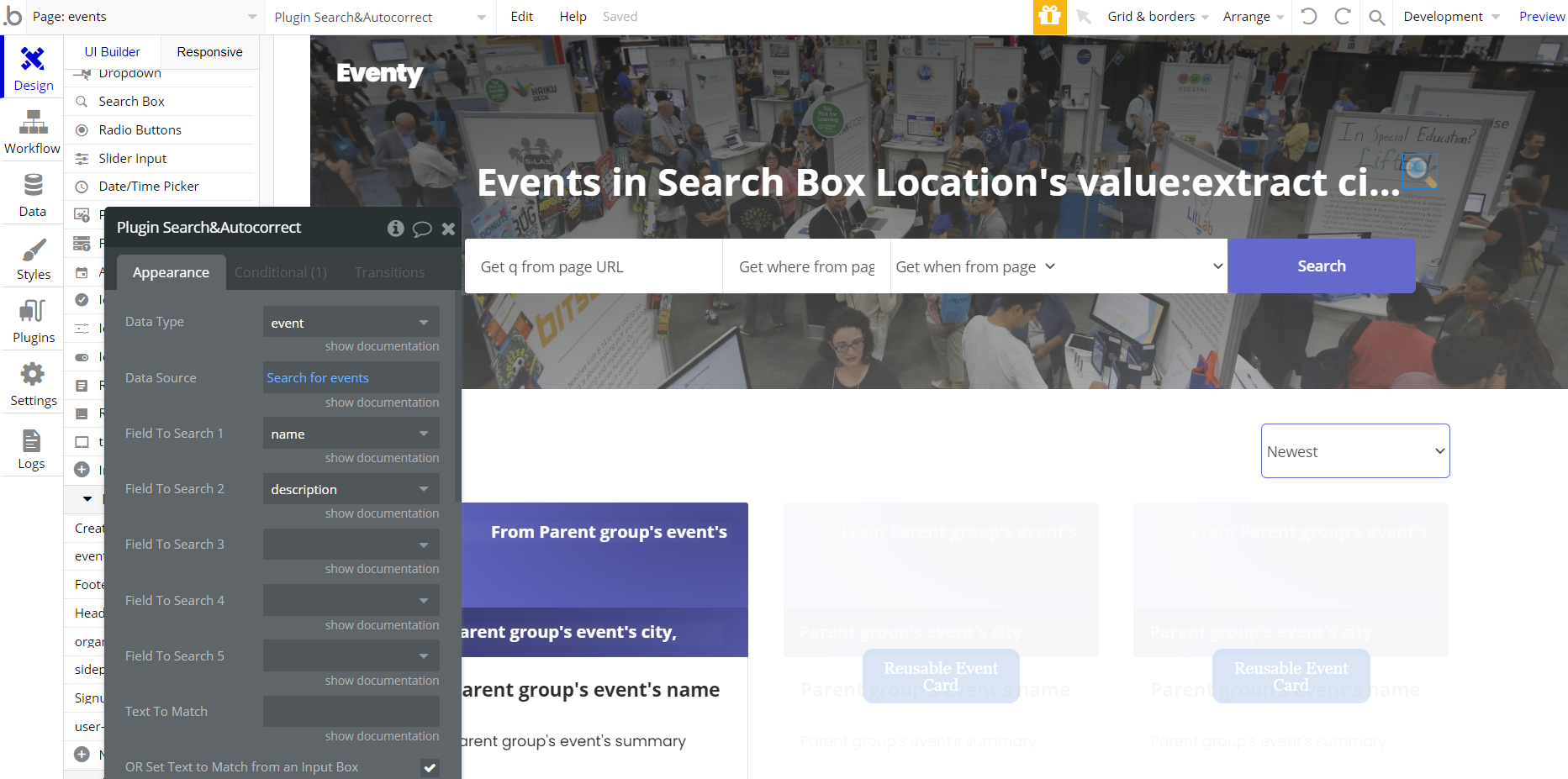Open the Data section
Screen dimensions: 1568x779
coord(33,194)
